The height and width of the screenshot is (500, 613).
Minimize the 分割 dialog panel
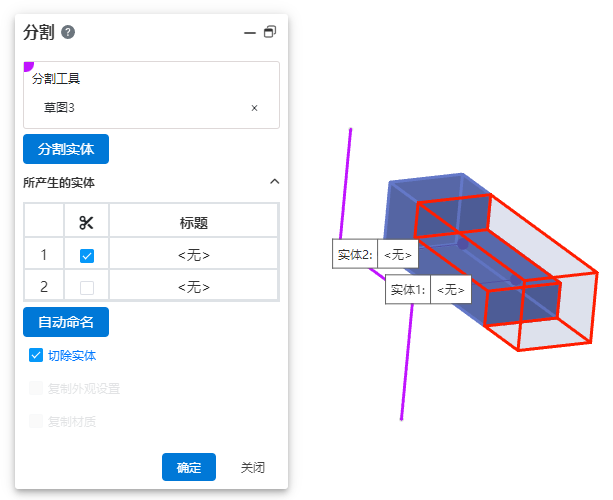pos(250,32)
